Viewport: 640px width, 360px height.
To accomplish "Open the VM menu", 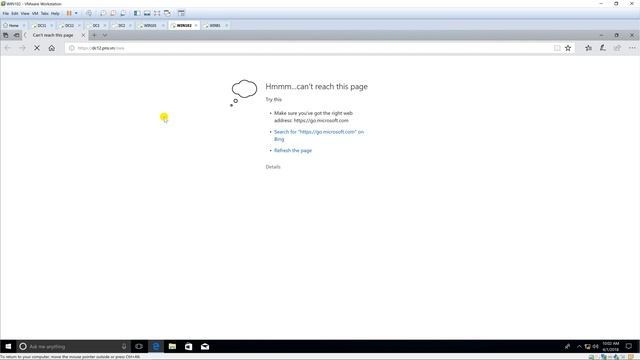I will click(x=35, y=13).
